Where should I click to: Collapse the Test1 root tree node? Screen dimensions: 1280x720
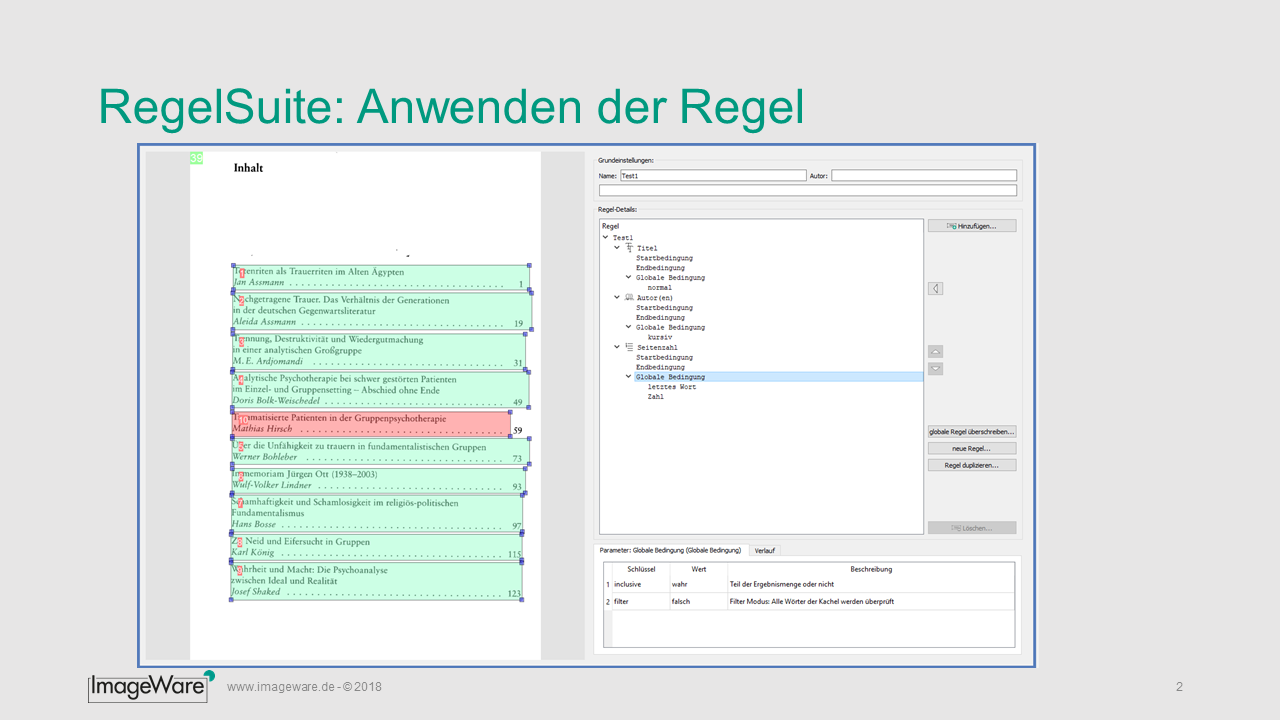pos(606,238)
